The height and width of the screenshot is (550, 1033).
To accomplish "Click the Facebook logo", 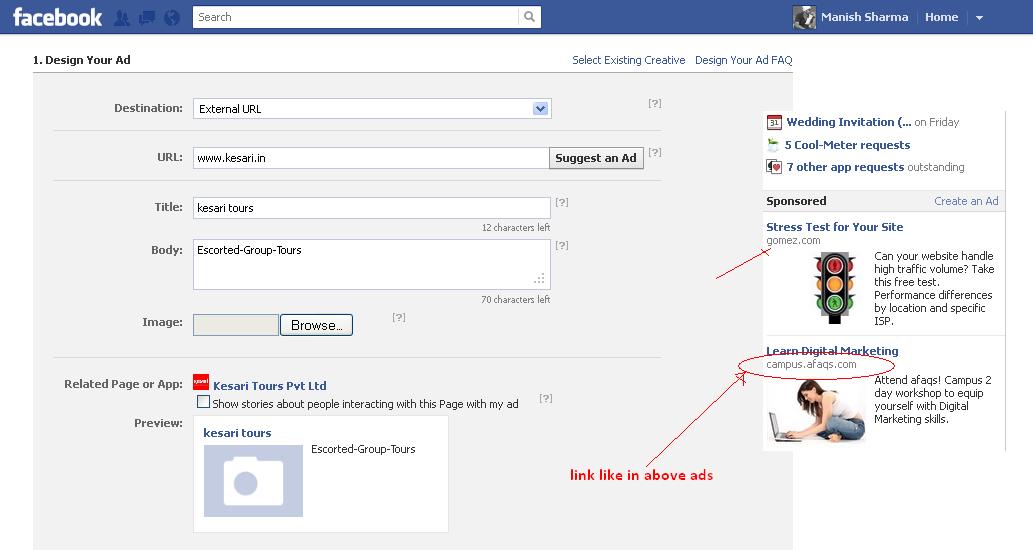I will click(x=57, y=17).
